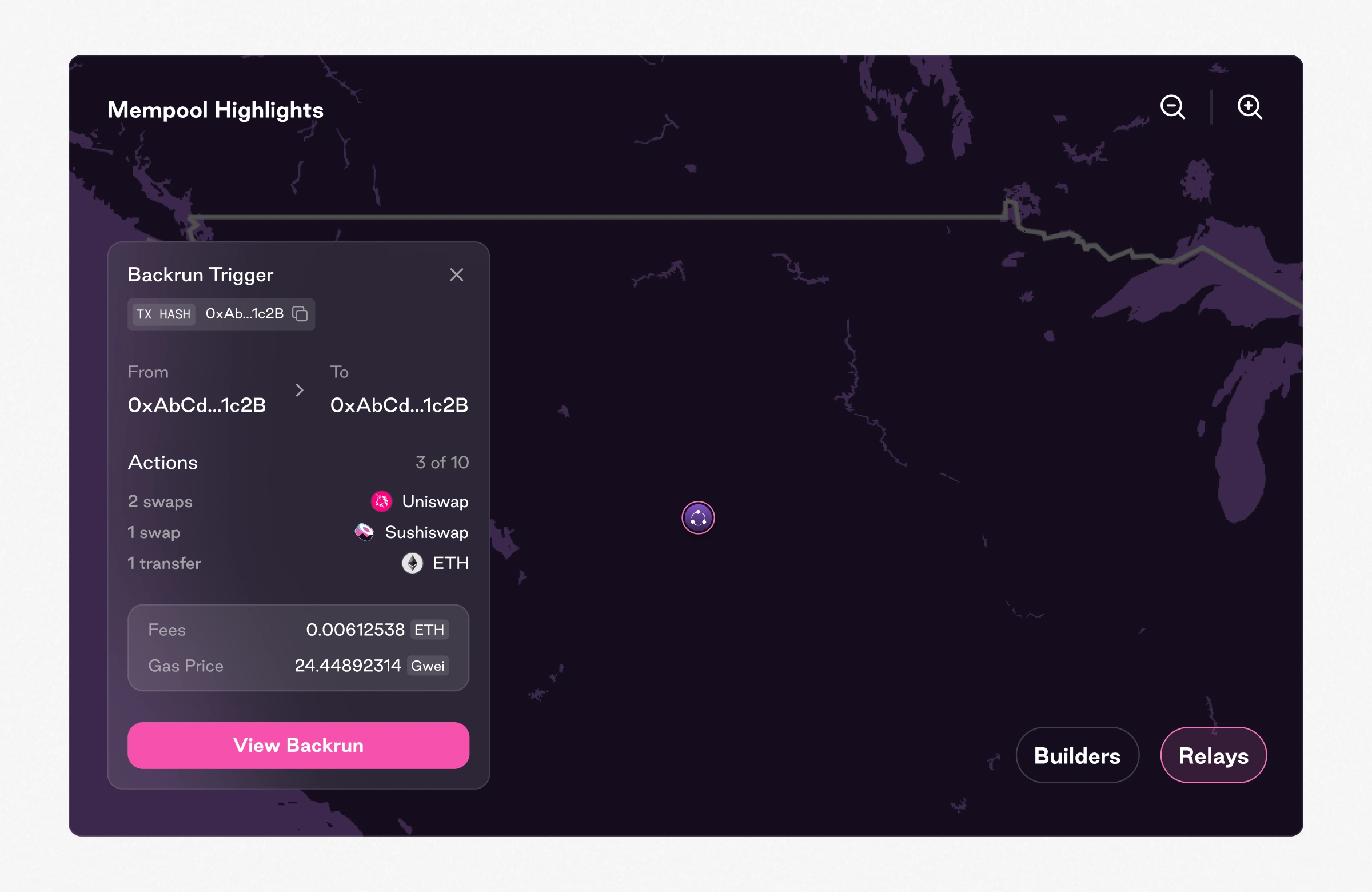1372x892 pixels.
Task: Zoom out the map with magnifier minus
Action: 1172,107
